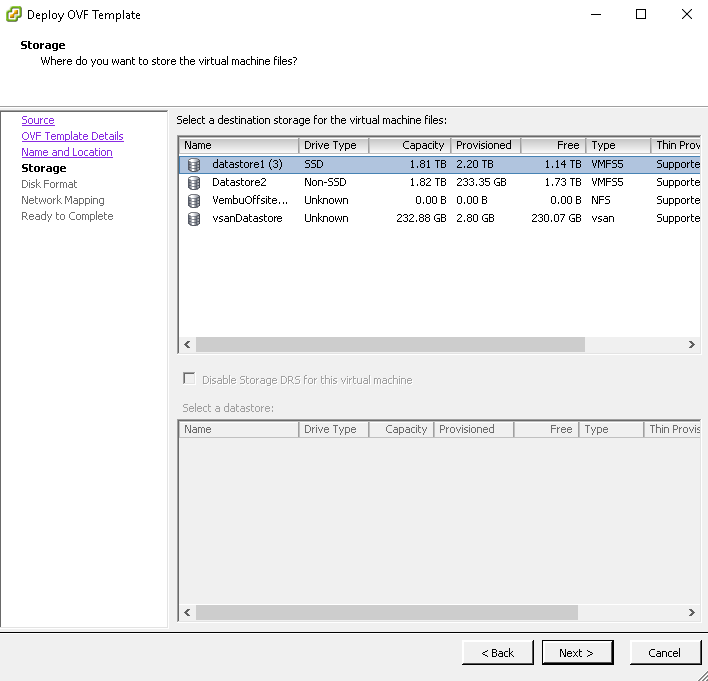708x681 pixels.
Task: Click the vsan type cell
Action: tap(603, 218)
